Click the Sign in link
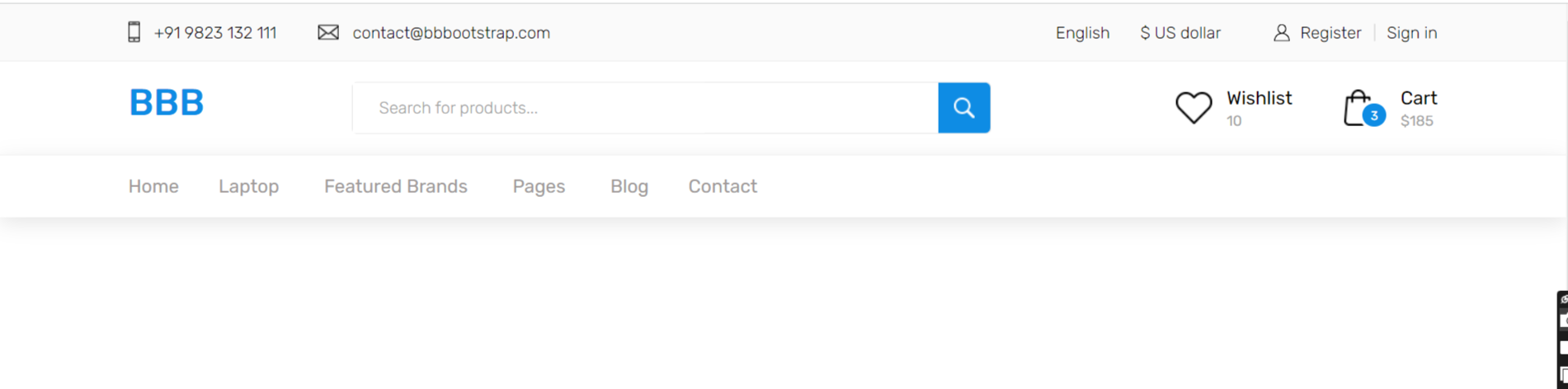The width and height of the screenshot is (1568, 389). [x=1411, y=33]
